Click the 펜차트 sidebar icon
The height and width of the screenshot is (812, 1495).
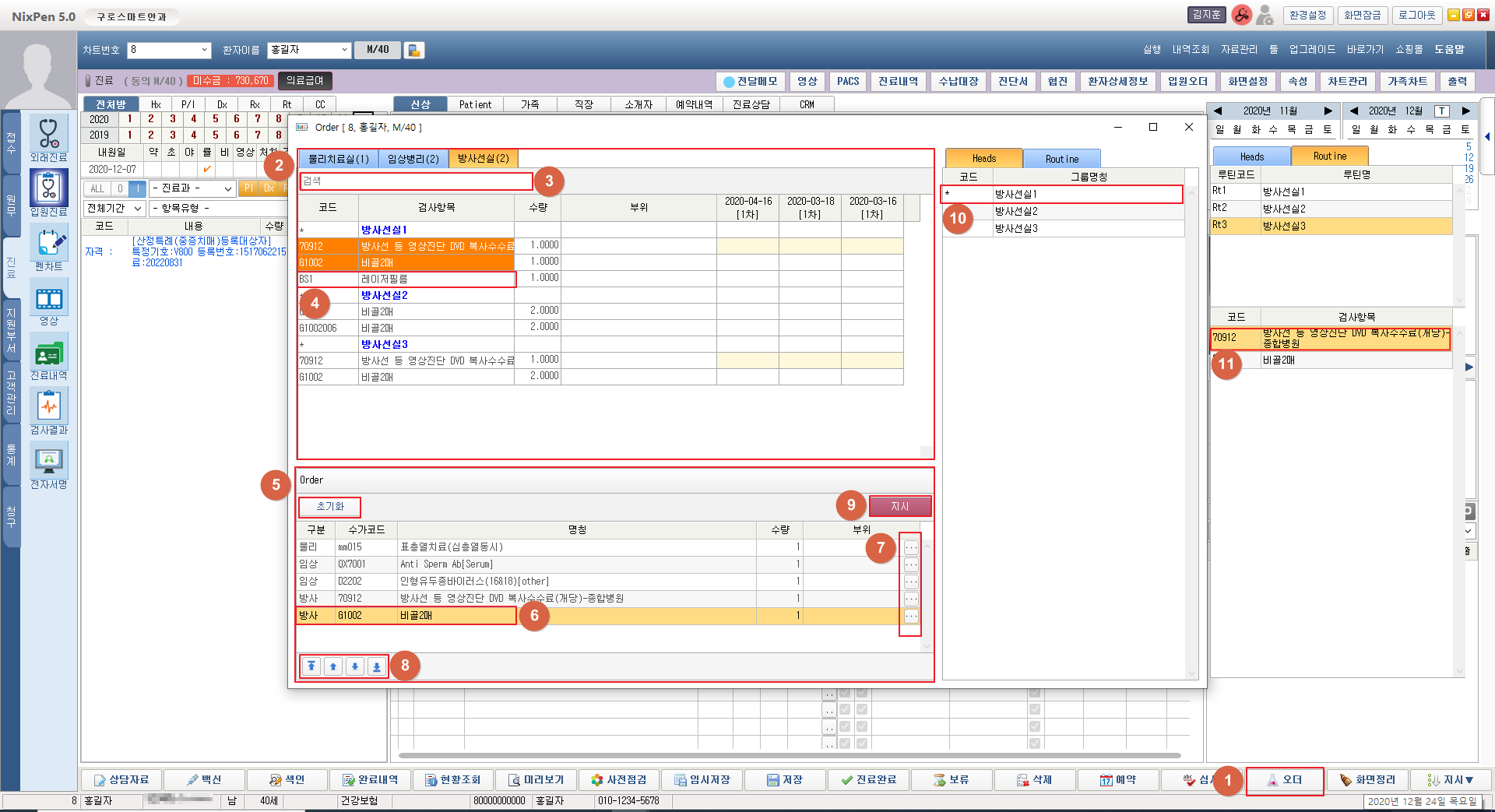coord(48,244)
